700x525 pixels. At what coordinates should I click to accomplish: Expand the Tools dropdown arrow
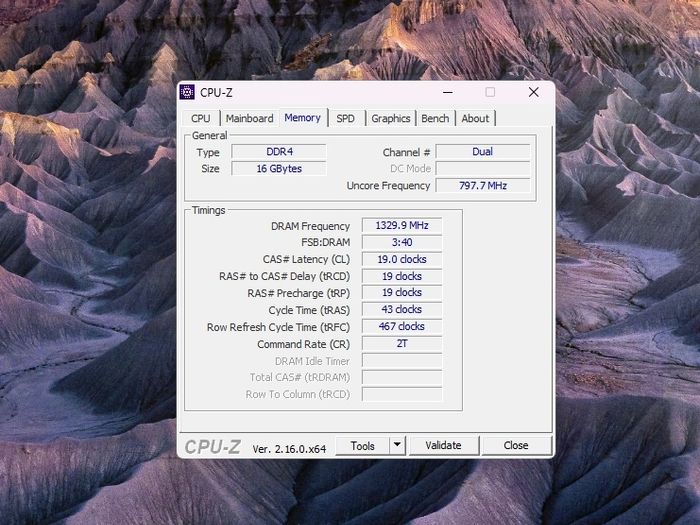[397, 446]
